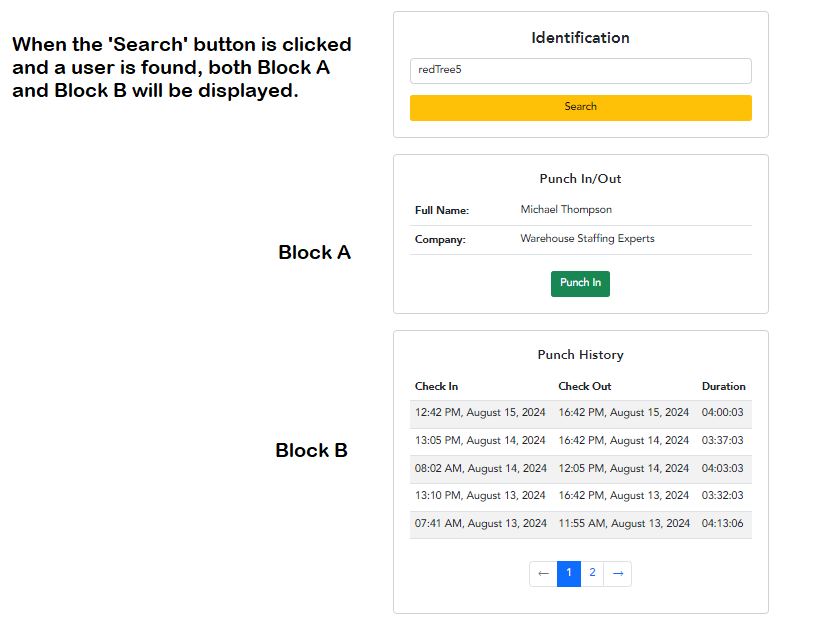
Task: Click the Michael Thompson full name value
Action: click(566, 209)
